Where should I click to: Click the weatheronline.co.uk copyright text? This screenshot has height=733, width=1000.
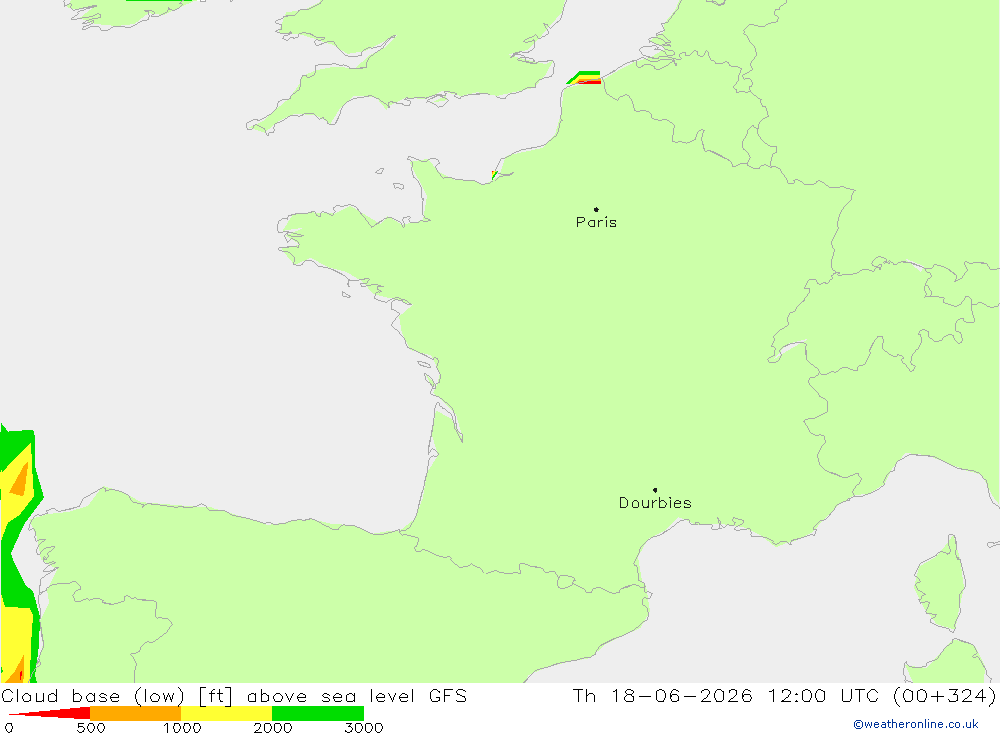(916, 724)
